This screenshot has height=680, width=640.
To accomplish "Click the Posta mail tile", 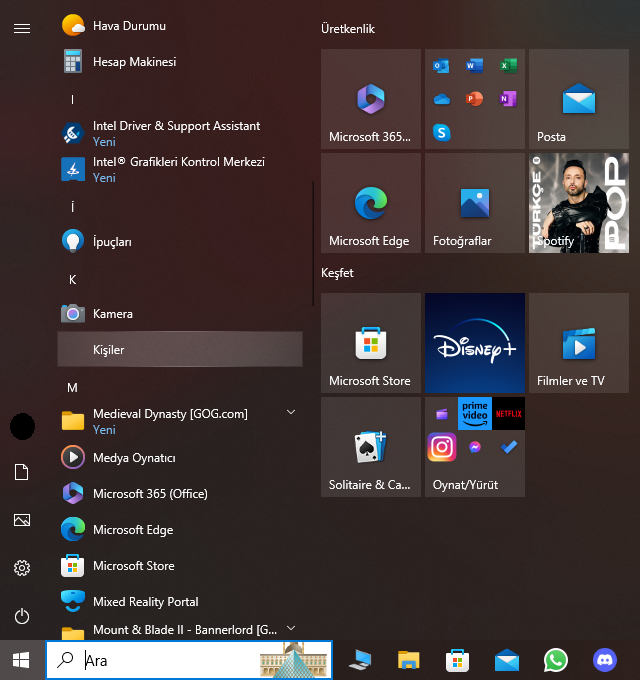I will tap(579, 99).
